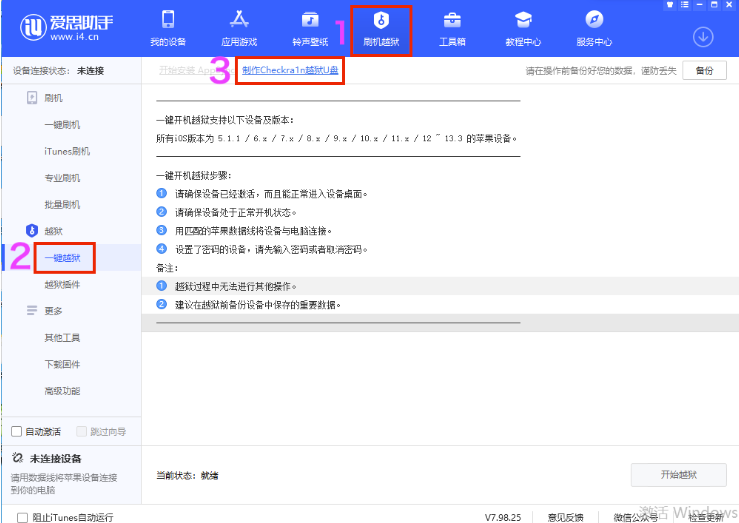This screenshot has height=523, width=739.
Task: Click the V7.98.25 version label
Action: tap(503, 517)
